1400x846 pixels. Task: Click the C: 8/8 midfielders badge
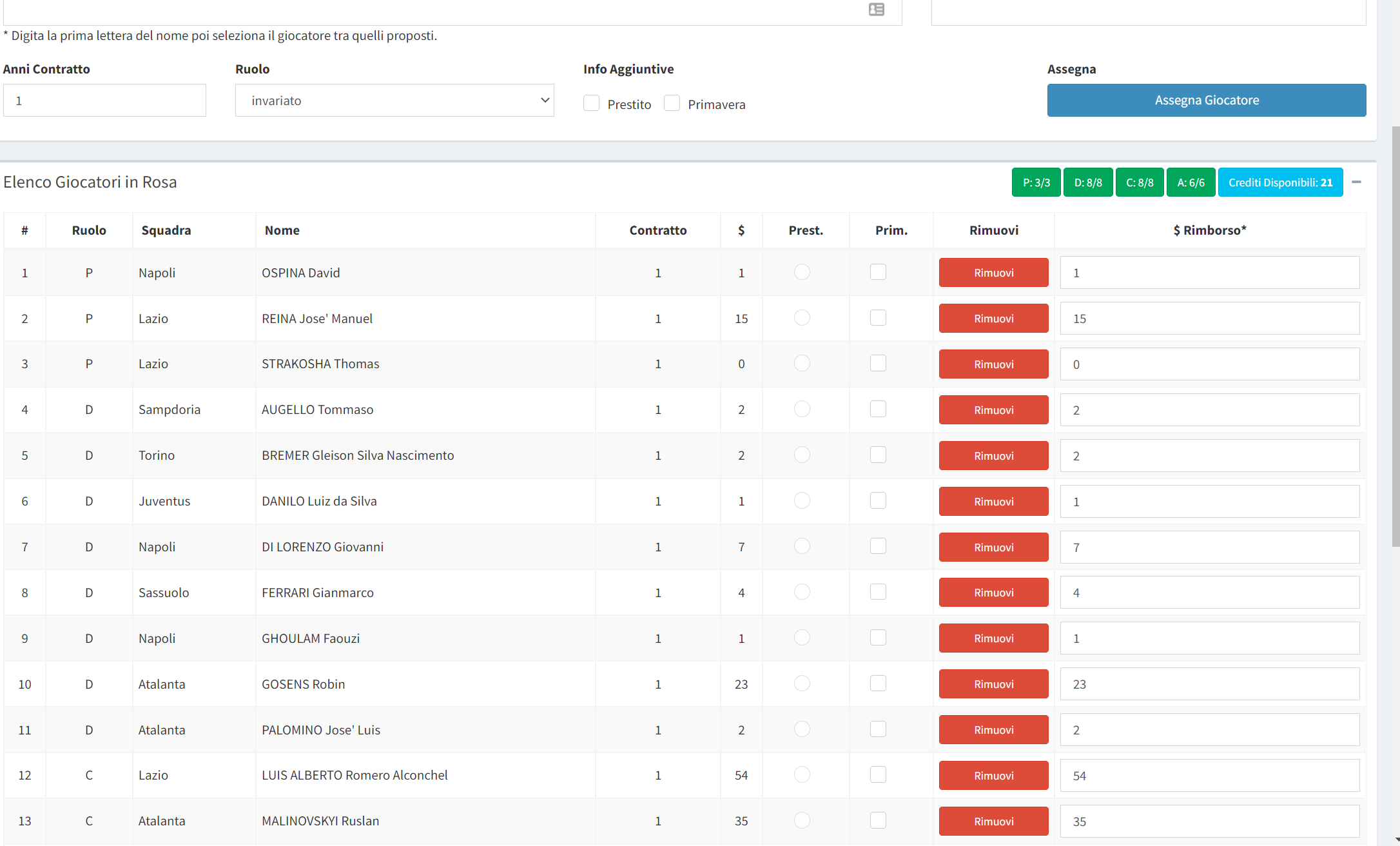point(1139,182)
